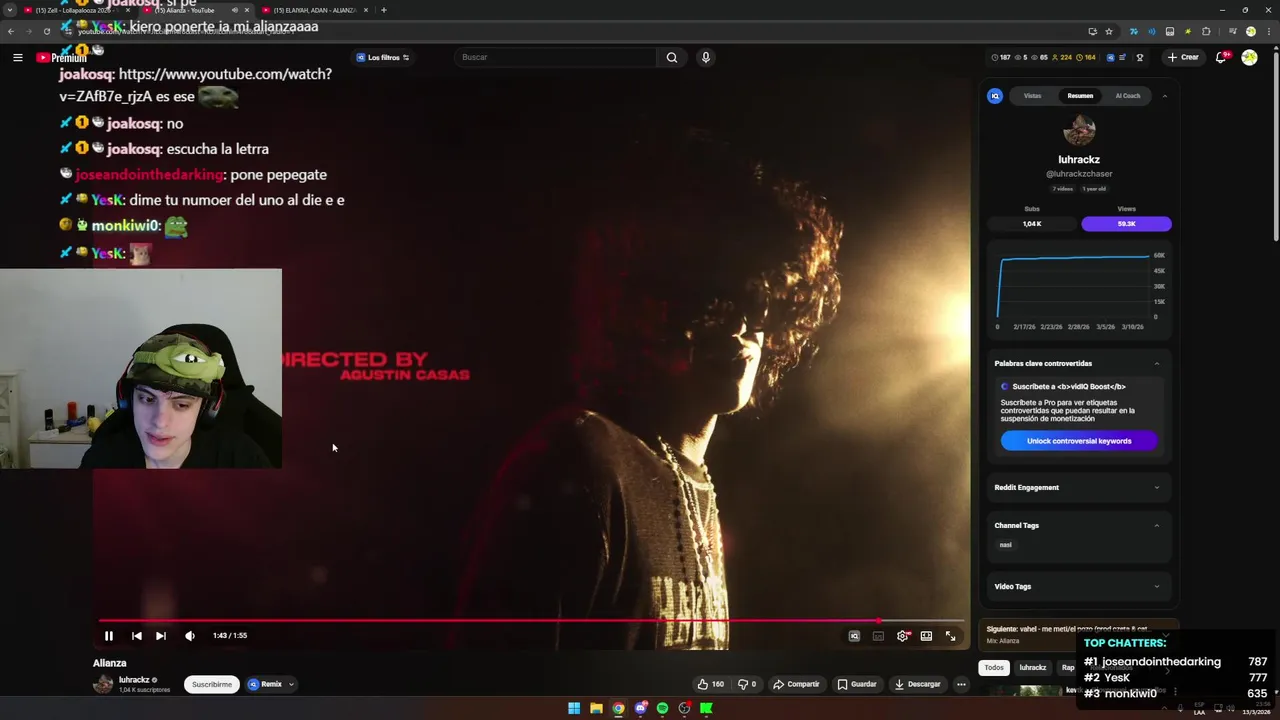Open the 'Crear' create button

1183,57
